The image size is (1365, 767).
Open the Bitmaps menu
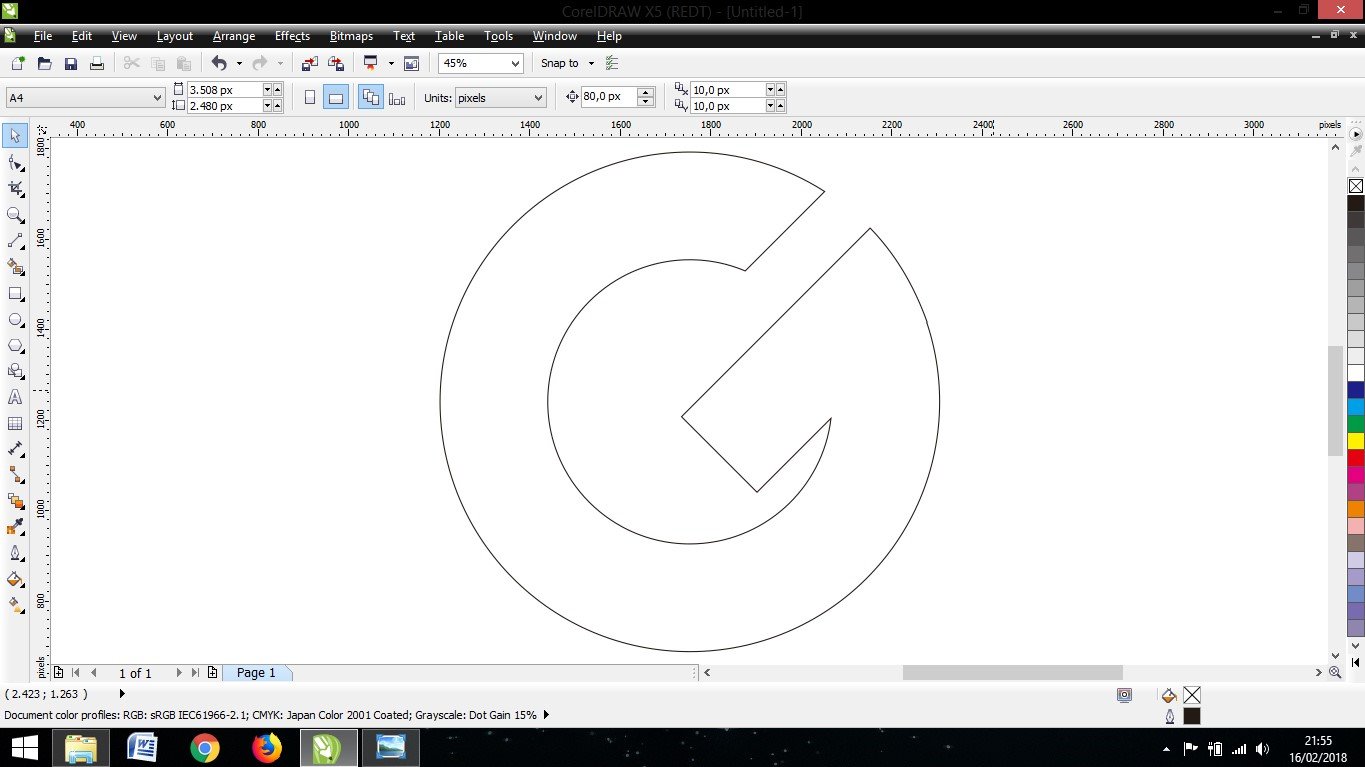(351, 36)
